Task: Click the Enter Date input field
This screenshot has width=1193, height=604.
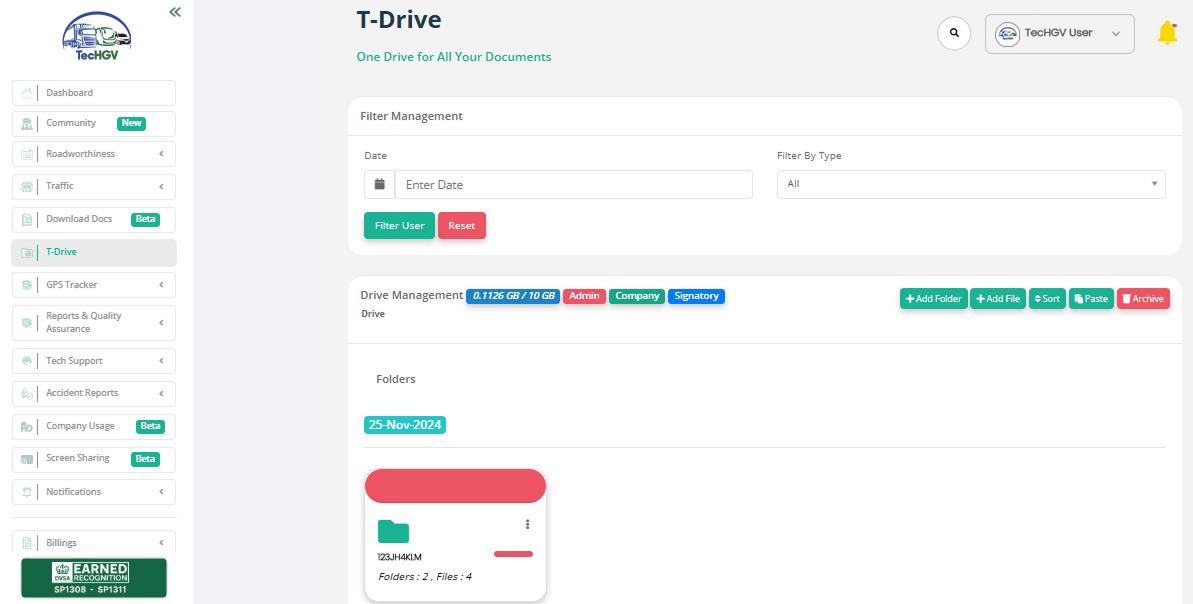Action: point(574,184)
